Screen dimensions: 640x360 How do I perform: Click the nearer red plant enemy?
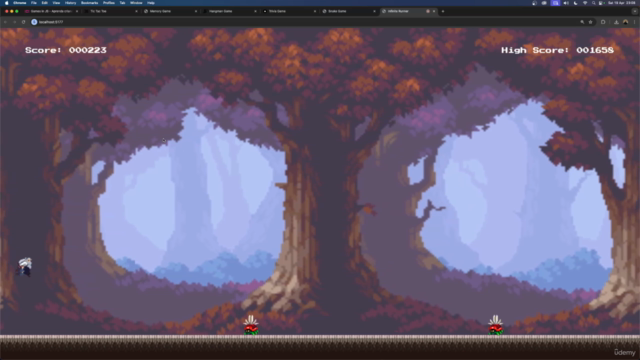coord(251,325)
